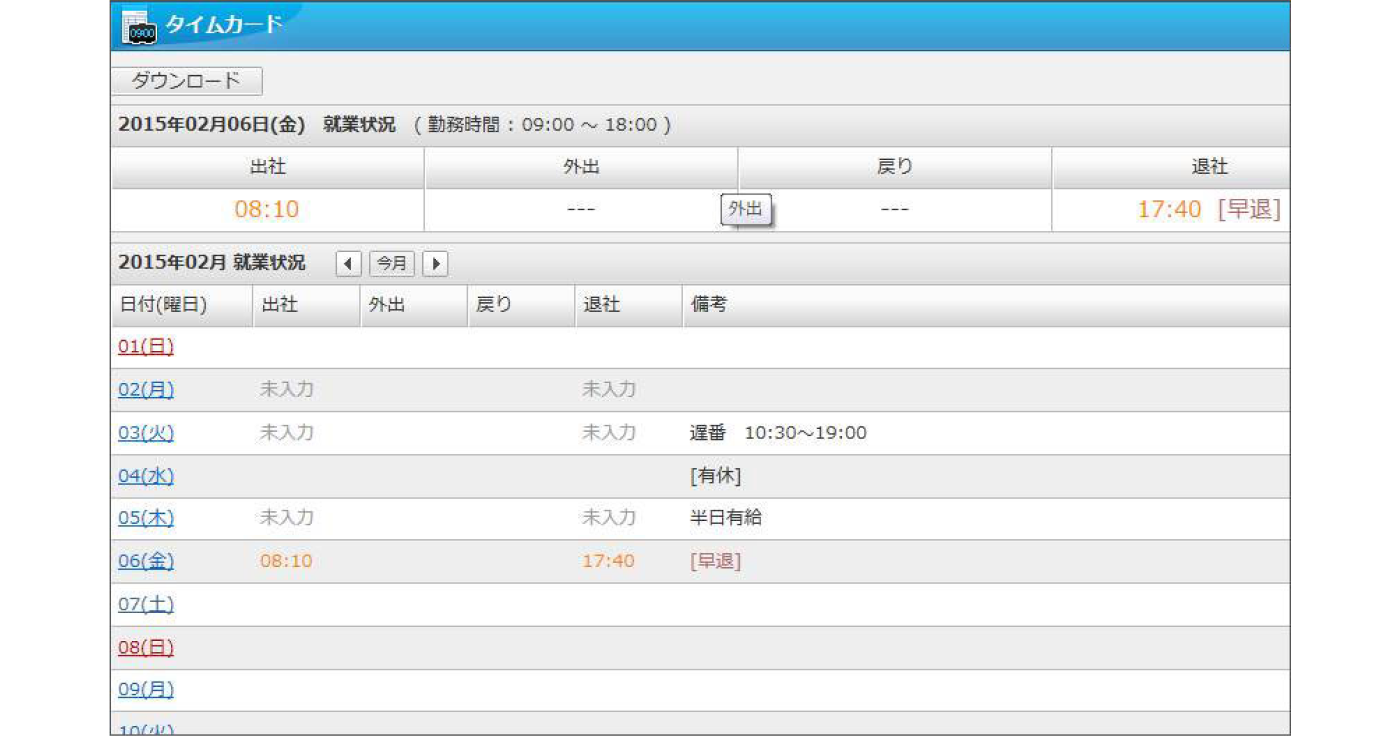
Task: Open the 04(水) date link
Action: tap(146, 476)
